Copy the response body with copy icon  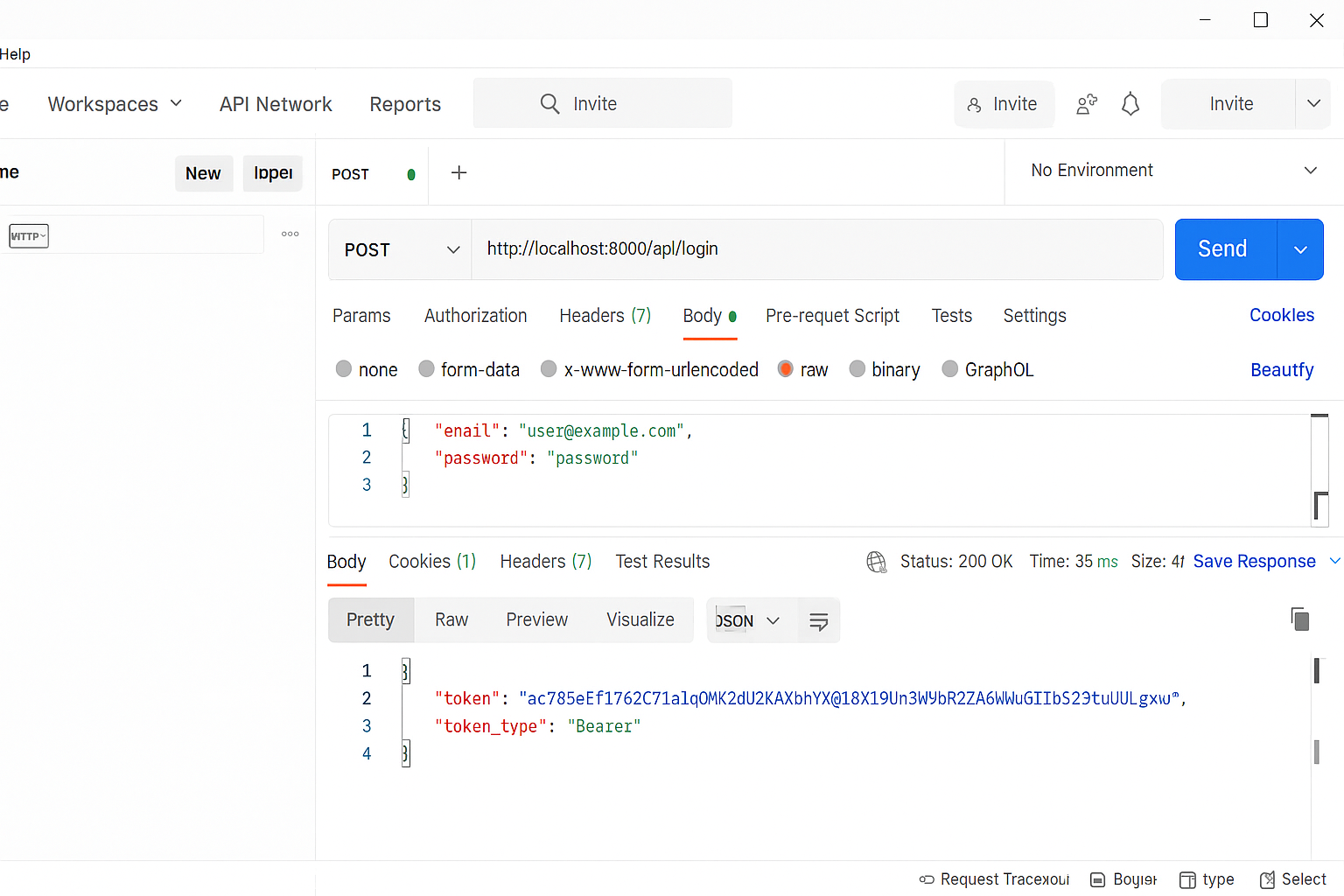tap(1300, 619)
